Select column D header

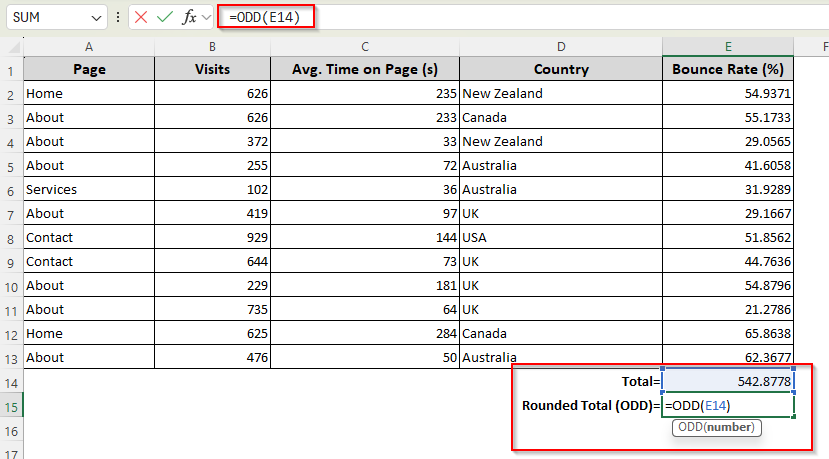561,47
